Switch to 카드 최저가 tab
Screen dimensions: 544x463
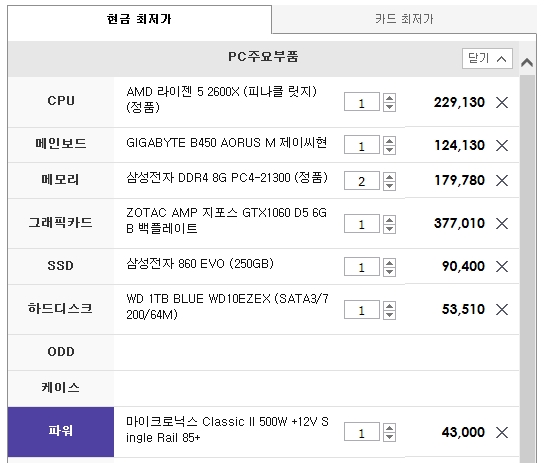pyautogui.click(x=404, y=19)
